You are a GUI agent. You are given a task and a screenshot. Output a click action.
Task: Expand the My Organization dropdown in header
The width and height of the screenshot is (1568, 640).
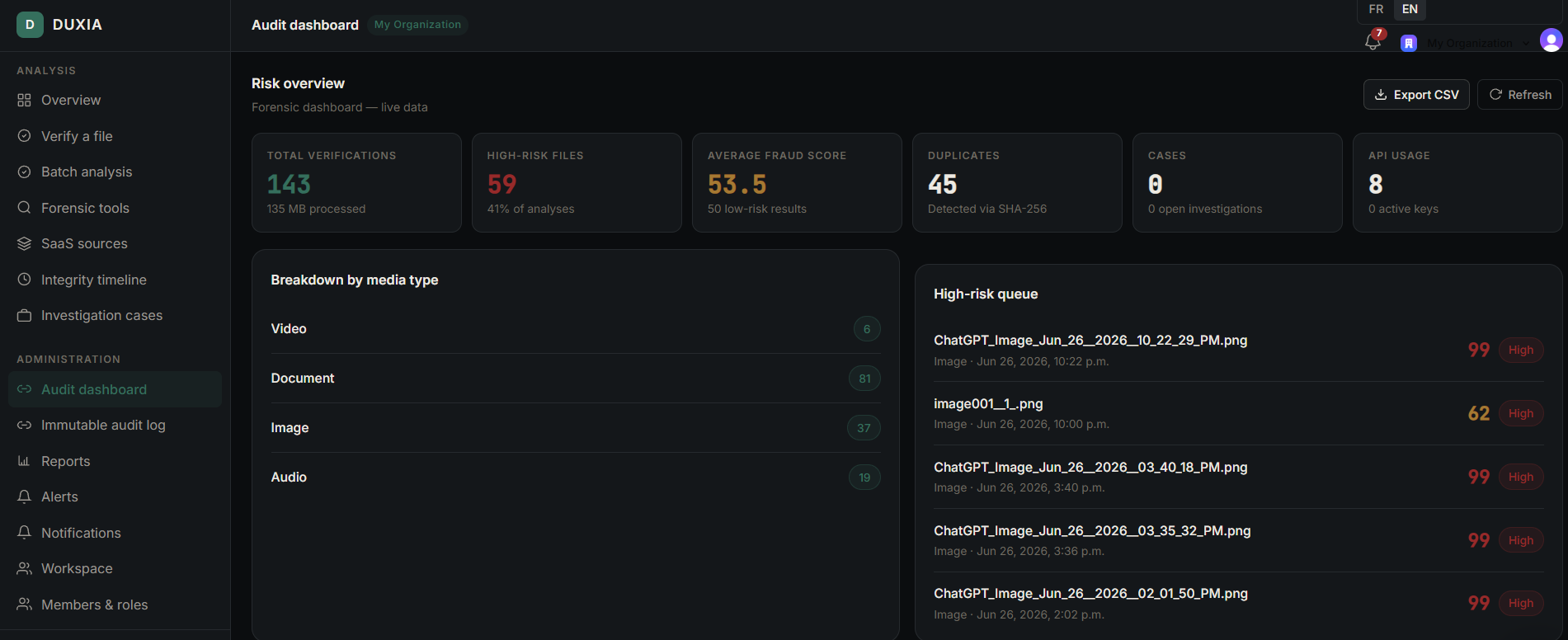pyautogui.click(x=1478, y=43)
